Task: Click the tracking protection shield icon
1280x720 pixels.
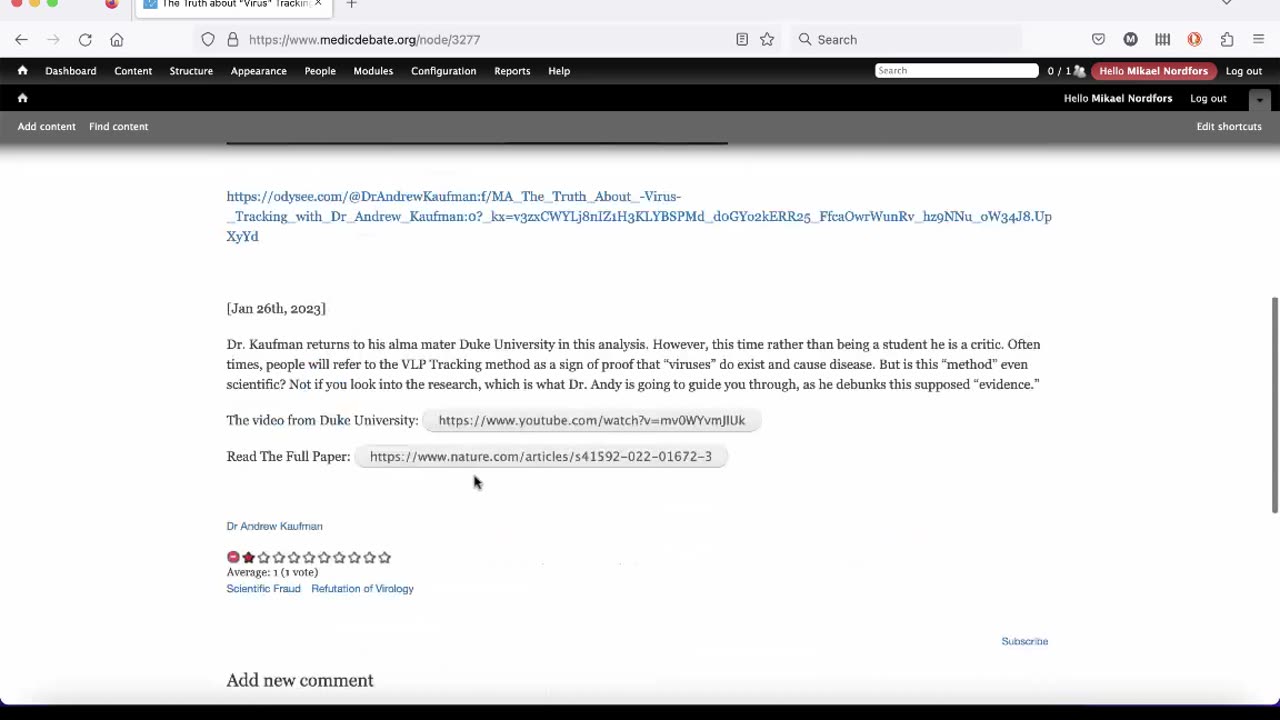Action: pos(208,40)
